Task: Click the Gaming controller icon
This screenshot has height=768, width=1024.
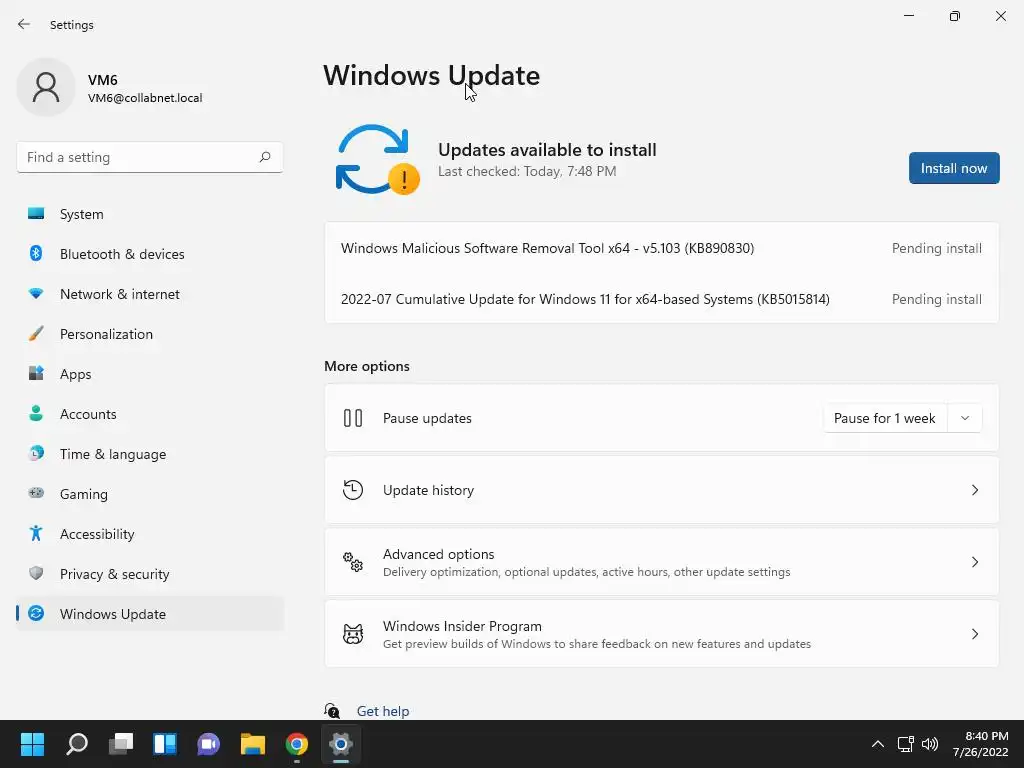Action: pos(36,493)
